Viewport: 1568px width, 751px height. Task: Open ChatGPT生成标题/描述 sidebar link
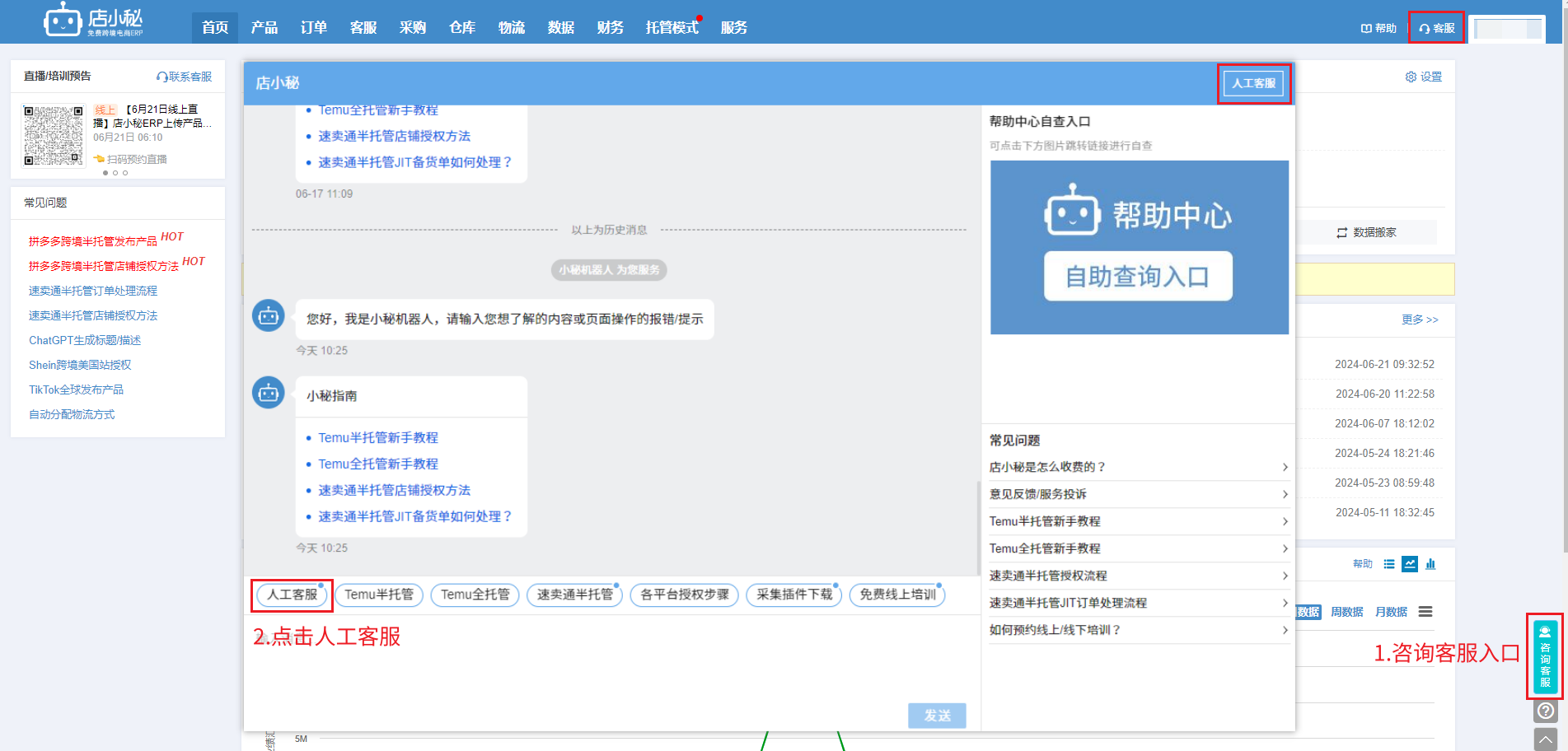coord(85,340)
